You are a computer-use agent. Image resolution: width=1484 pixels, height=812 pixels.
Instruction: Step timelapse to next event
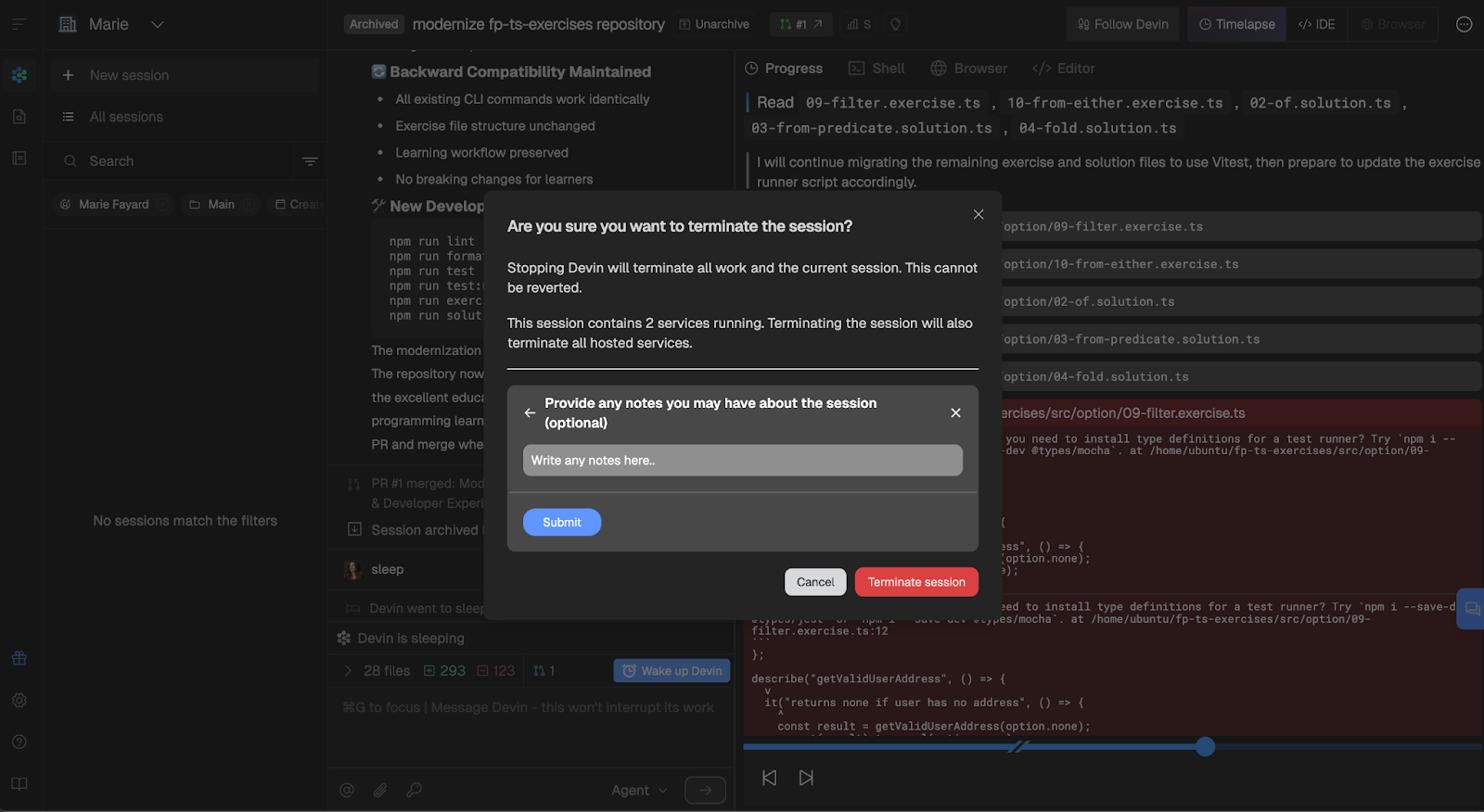pos(806,778)
